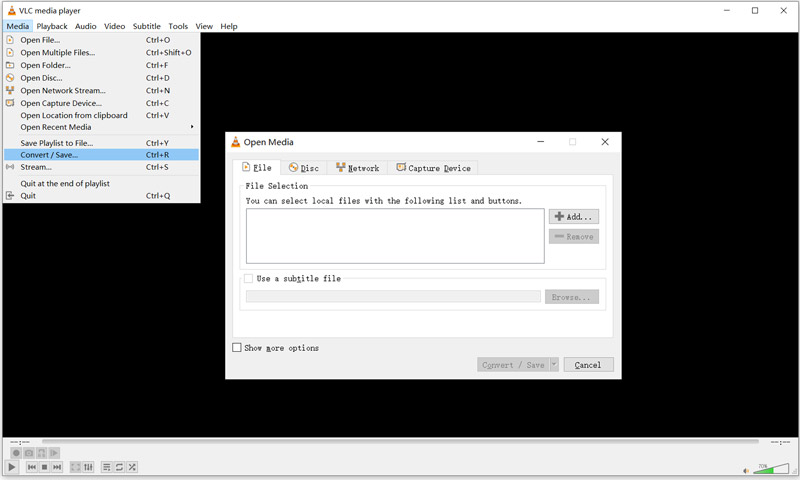Viewport: 800px width, 480px height.
Task: Click the Remove button
Action: [x=573, y=236]
